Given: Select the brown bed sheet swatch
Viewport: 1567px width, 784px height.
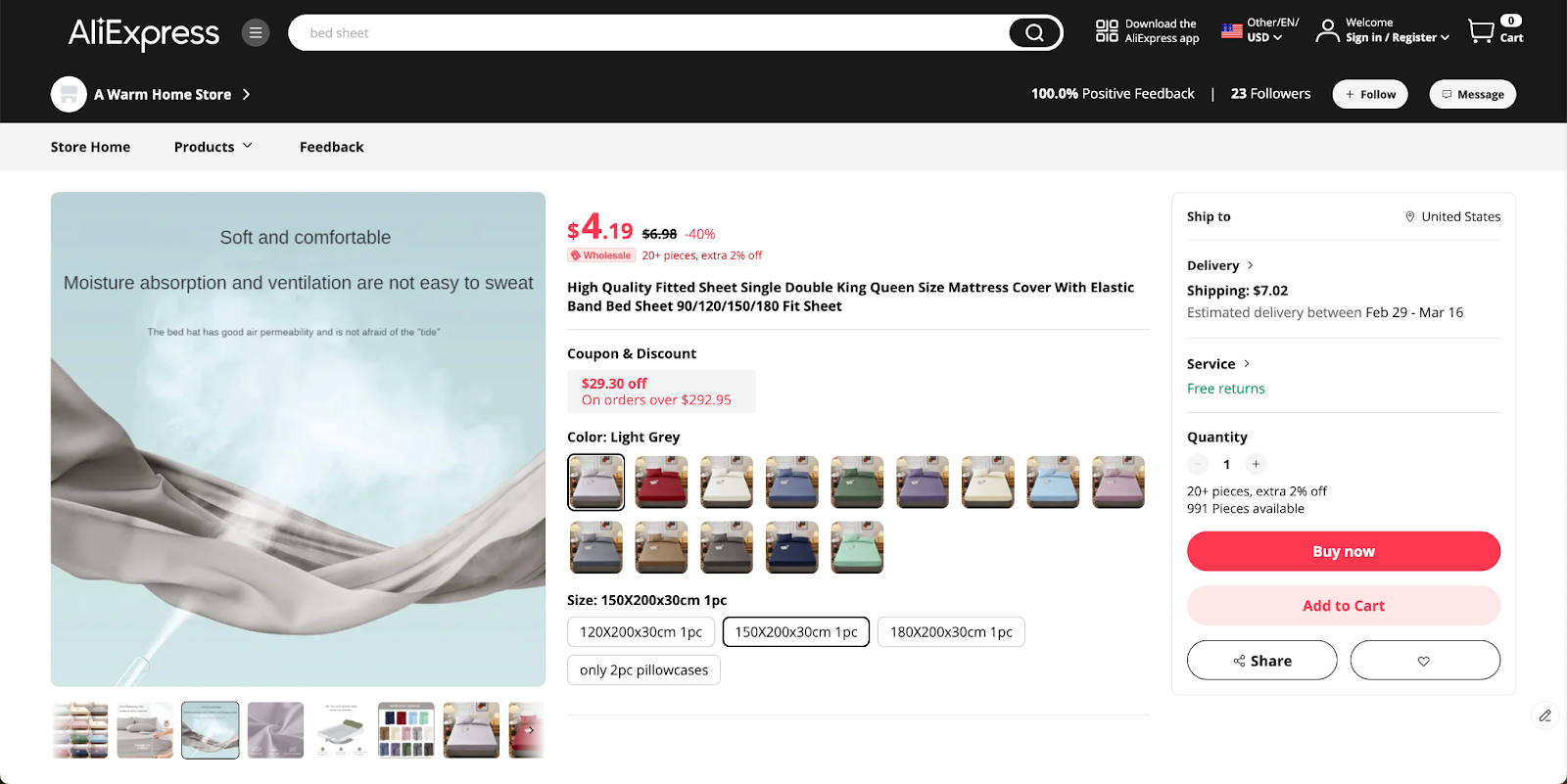Looking at the screenshot, I should click(x=661, y=547).
